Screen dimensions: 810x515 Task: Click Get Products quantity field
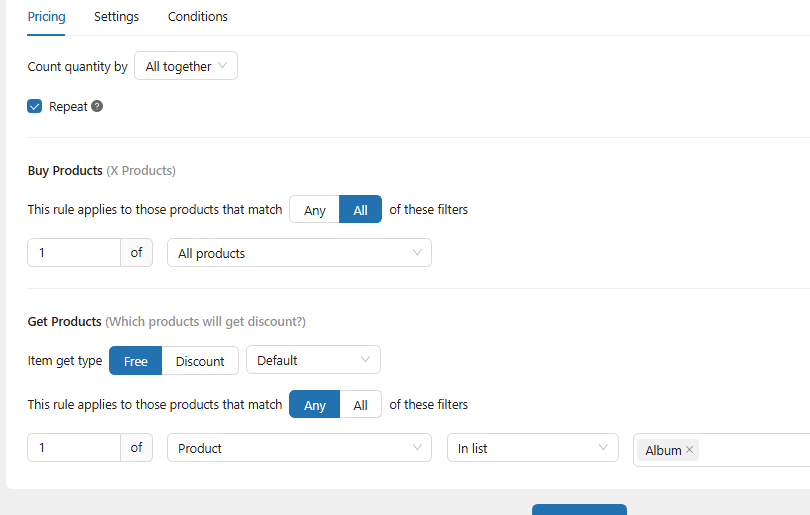(74, 447)
